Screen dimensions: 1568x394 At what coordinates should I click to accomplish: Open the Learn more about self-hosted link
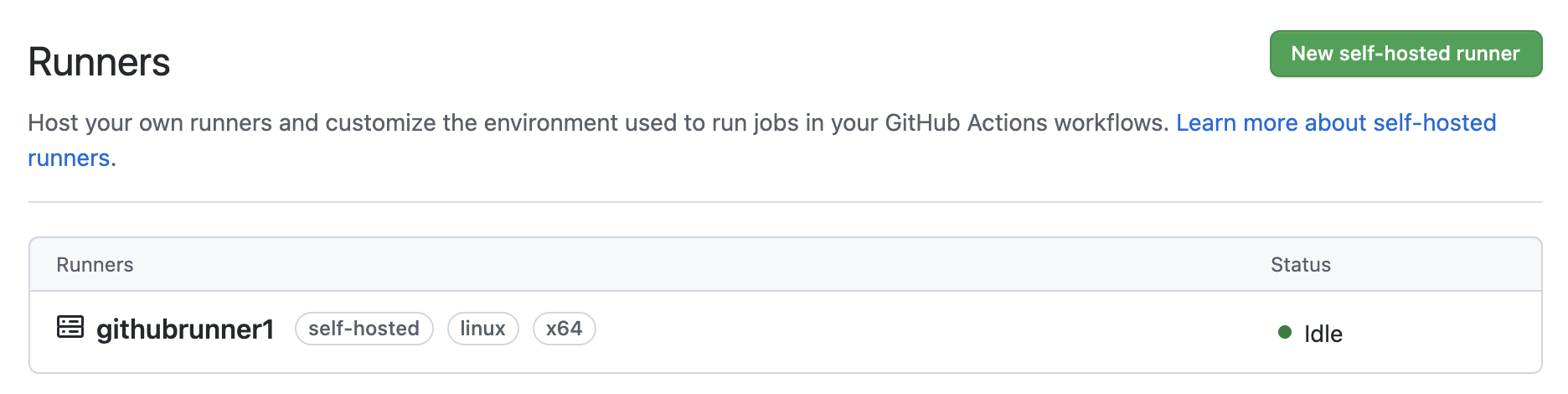(x=1335, y=123)
